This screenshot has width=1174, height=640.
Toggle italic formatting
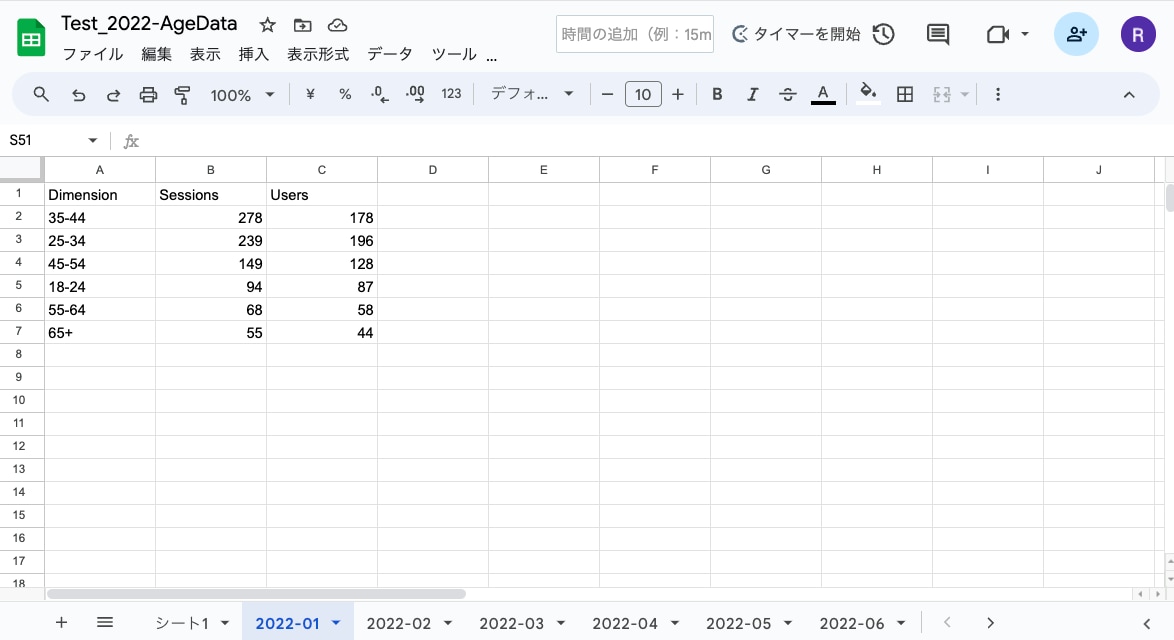pos(752,94)
